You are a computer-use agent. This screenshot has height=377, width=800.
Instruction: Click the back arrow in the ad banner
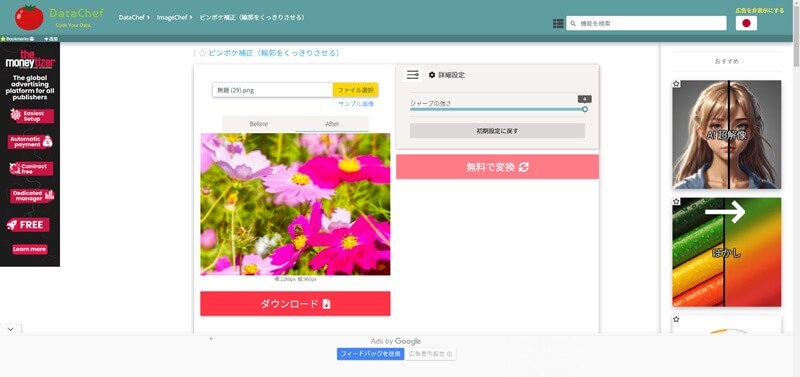click(x=212, y=338)
